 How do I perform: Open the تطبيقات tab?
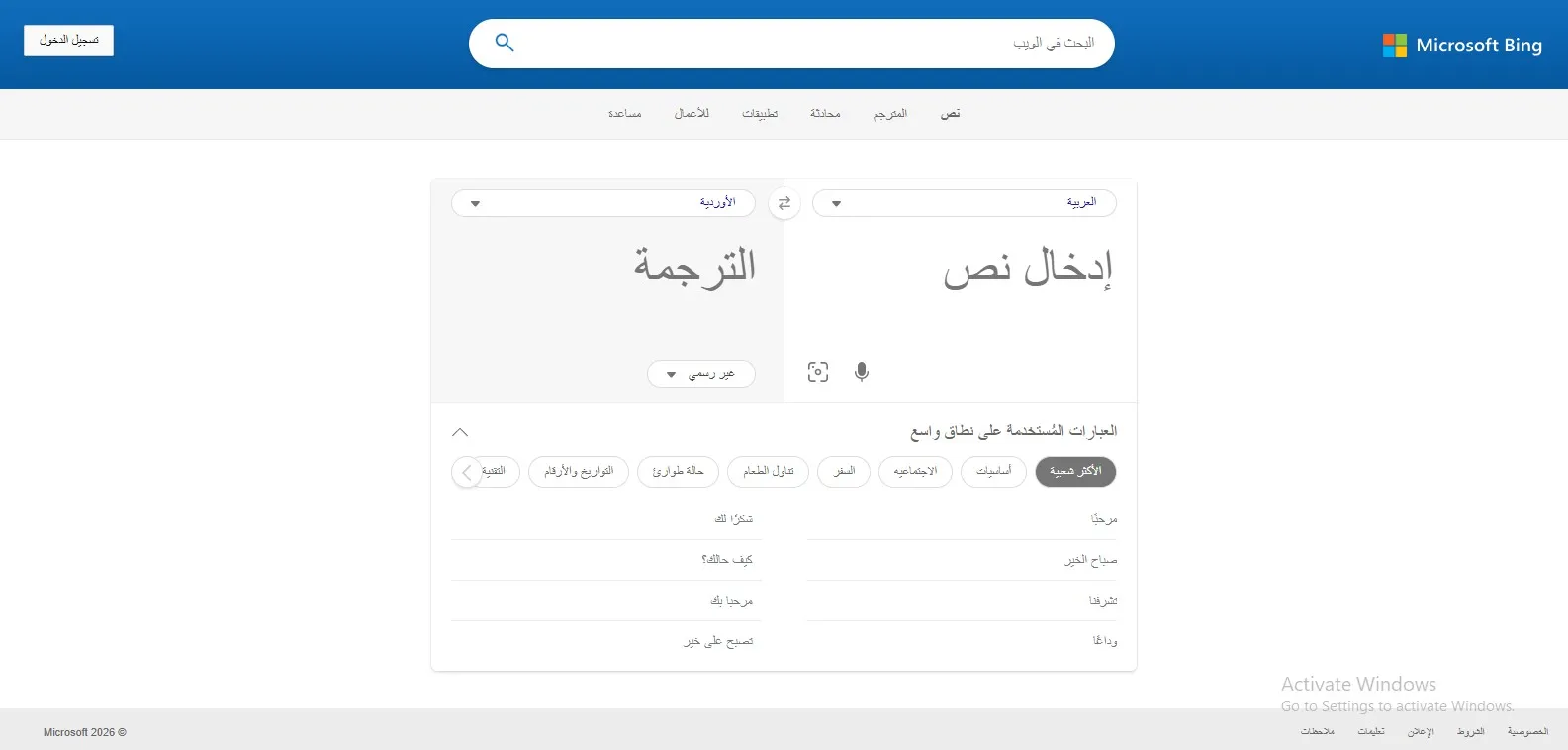[x=760, y=114]
